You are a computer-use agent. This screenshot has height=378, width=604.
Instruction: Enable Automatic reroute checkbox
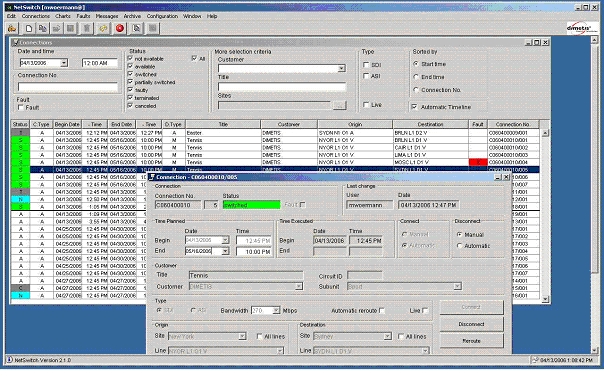tap(382, 310)
